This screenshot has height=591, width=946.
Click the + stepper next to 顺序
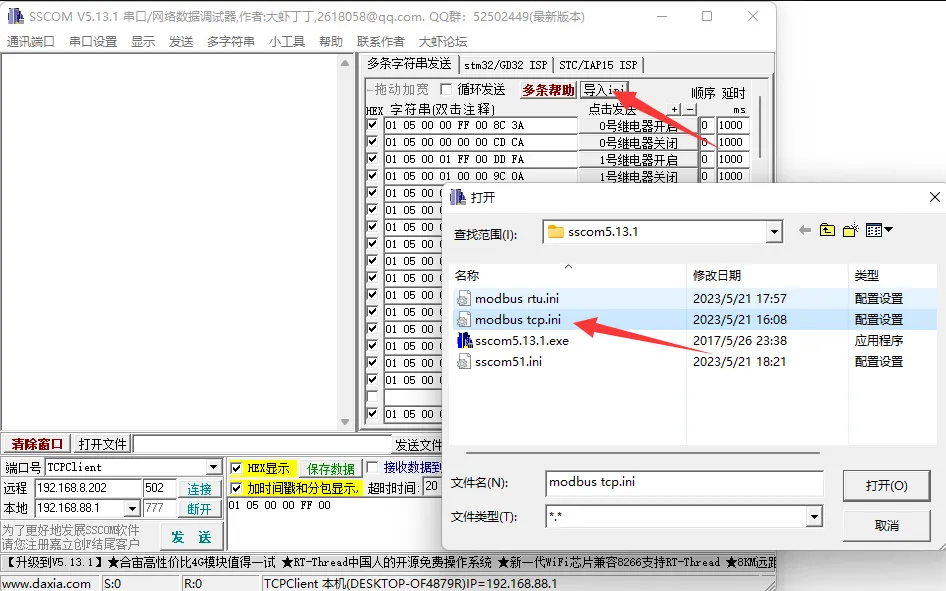(676, 108)
